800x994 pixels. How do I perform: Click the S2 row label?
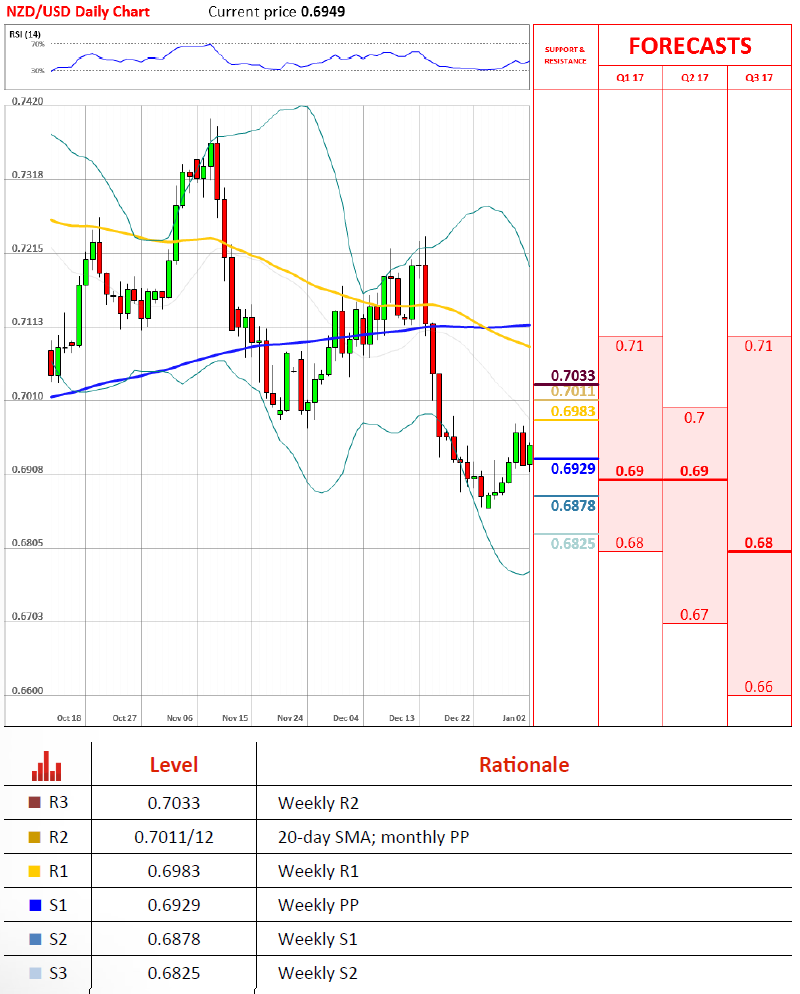click(58, 939)
